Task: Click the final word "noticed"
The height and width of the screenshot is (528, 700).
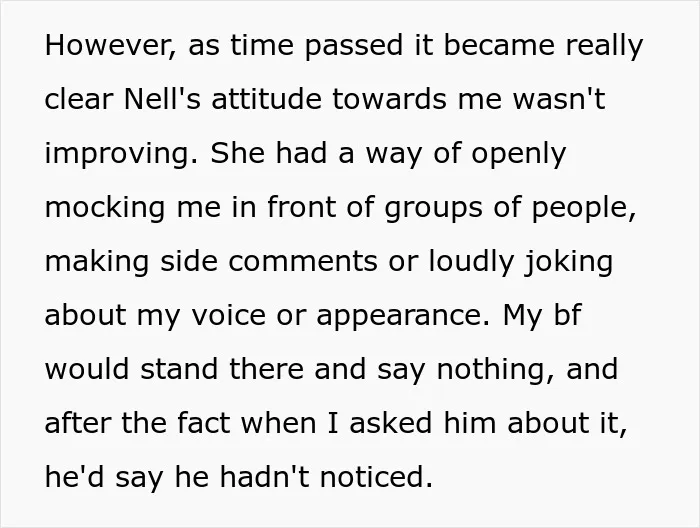Action: point(377,476)
